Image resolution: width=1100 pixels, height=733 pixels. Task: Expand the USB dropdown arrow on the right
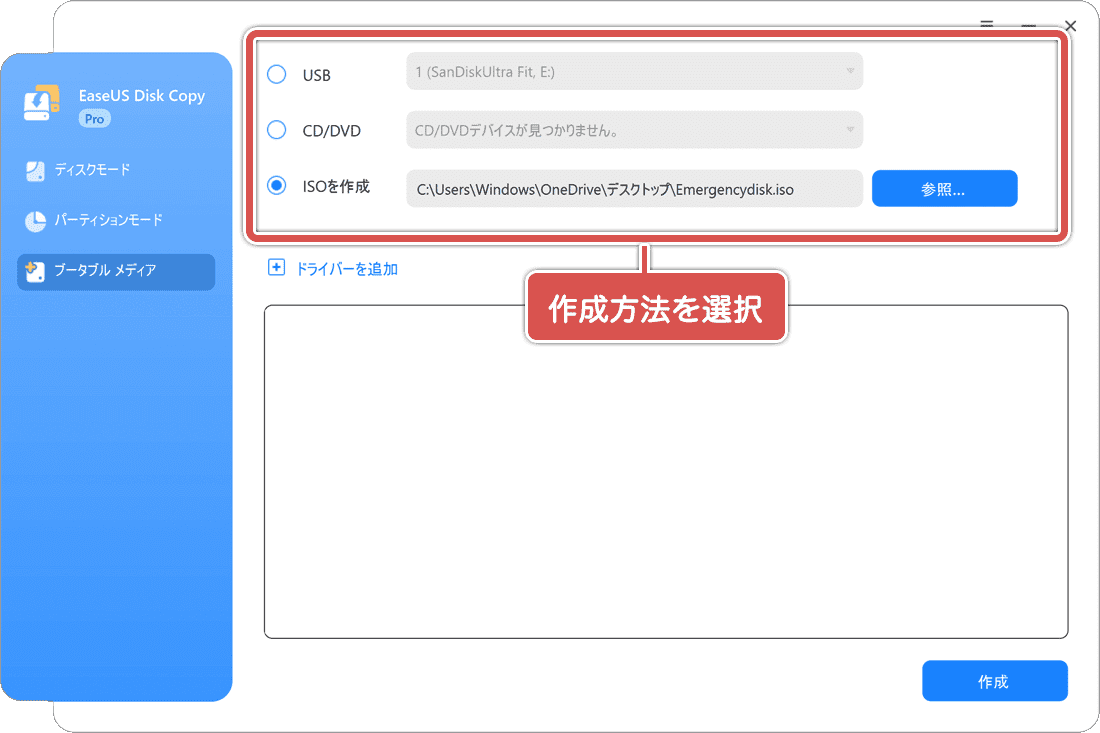(x=850, y=72)
